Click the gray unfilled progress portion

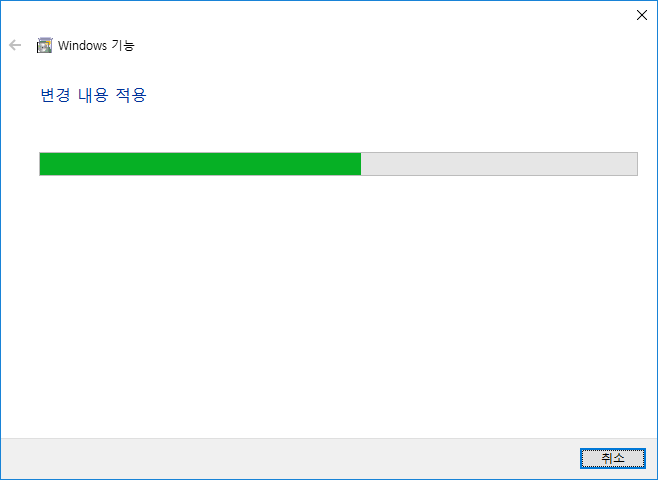click(499, 164)
